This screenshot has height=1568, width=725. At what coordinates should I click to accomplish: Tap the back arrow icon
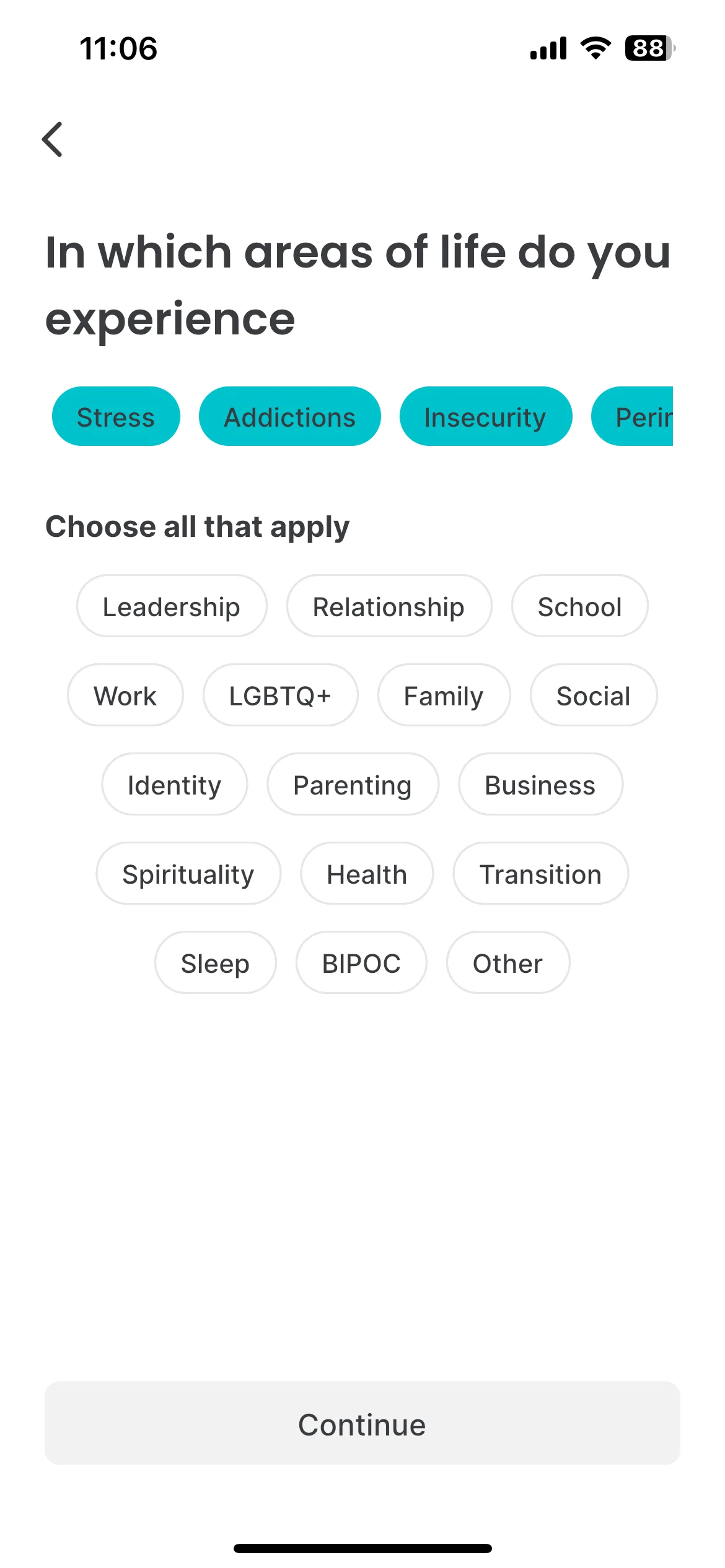click(x=53, y=139)
